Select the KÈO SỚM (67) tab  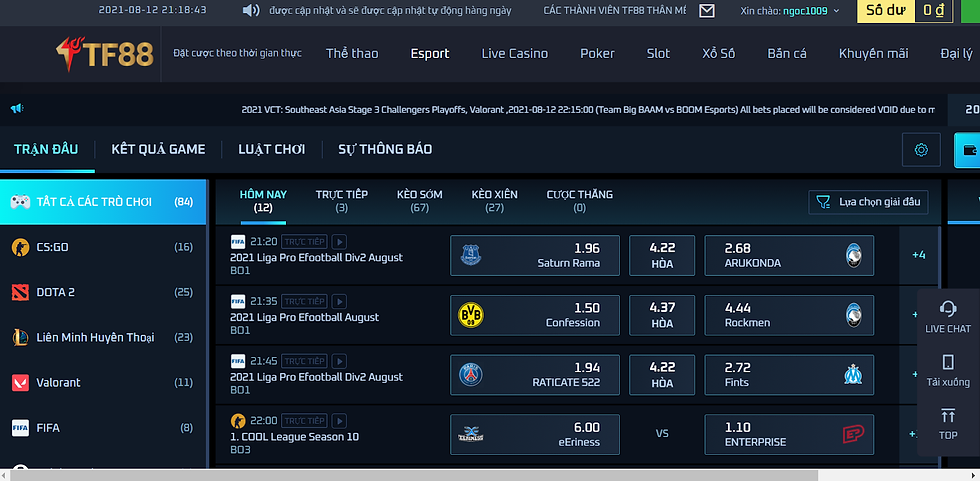[x=419, y=201]
